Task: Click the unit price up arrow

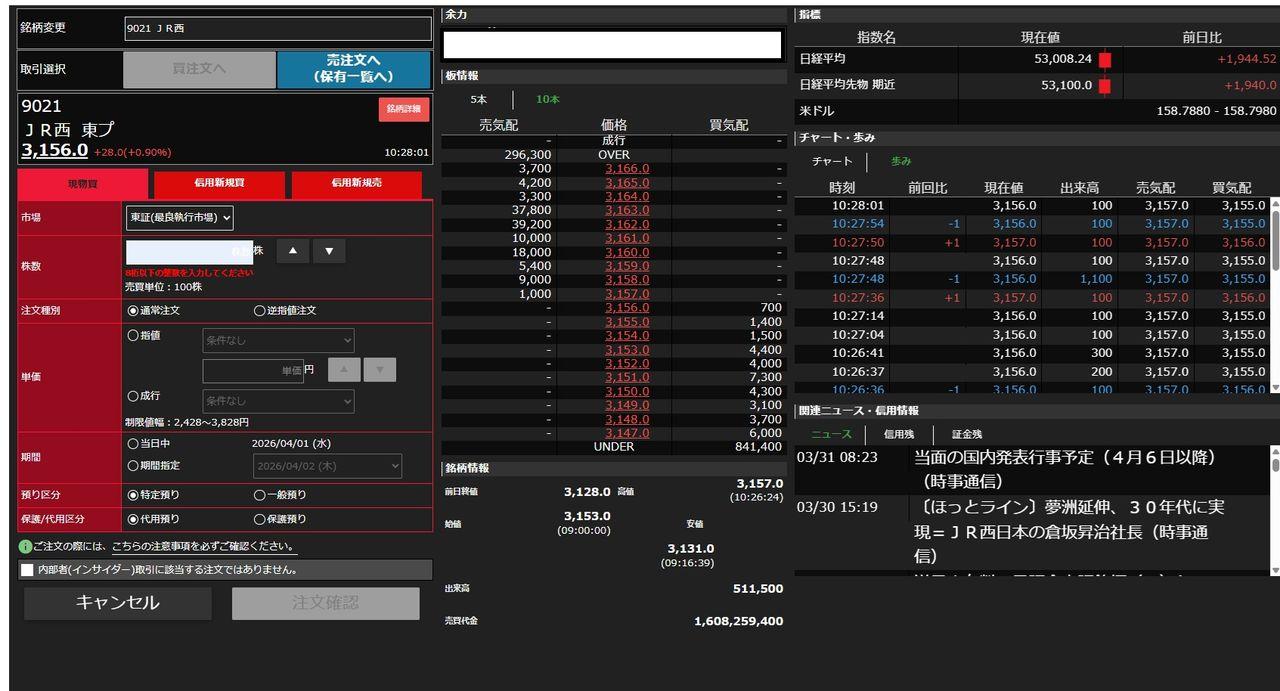Action: (x=343, y=370)
